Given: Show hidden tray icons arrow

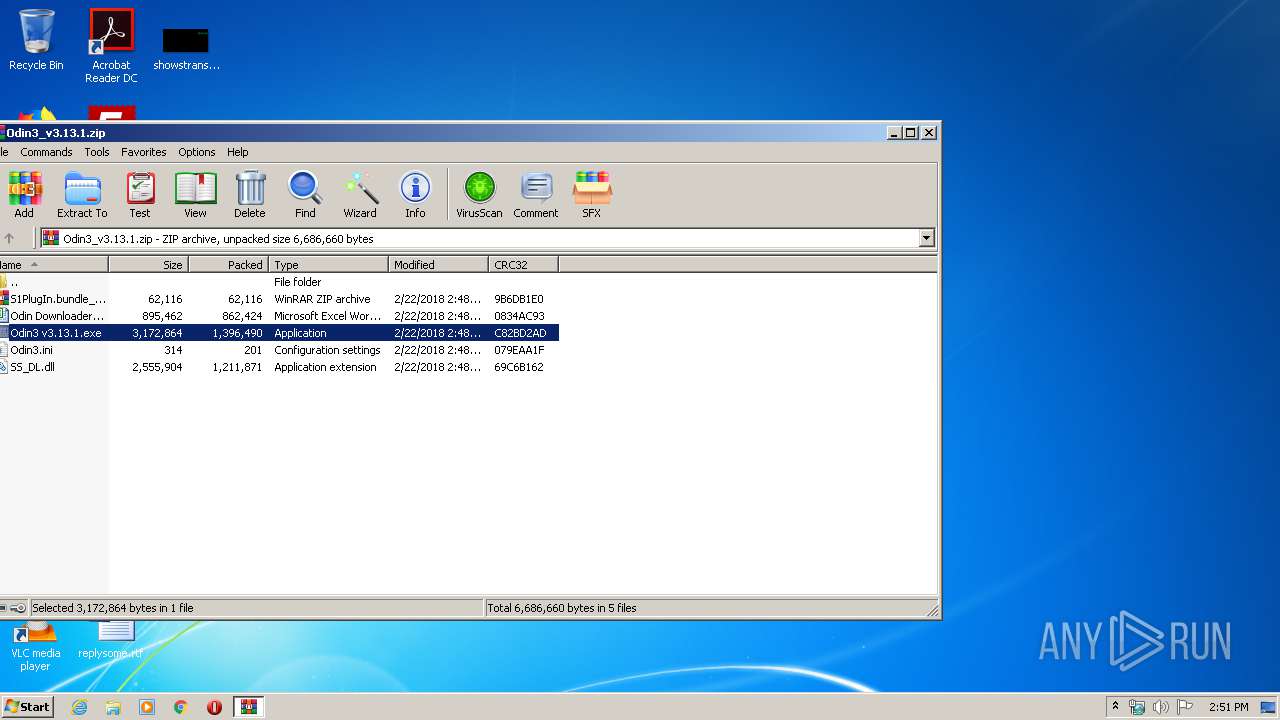Looking at the screenshot, I should click(1115, 707).
